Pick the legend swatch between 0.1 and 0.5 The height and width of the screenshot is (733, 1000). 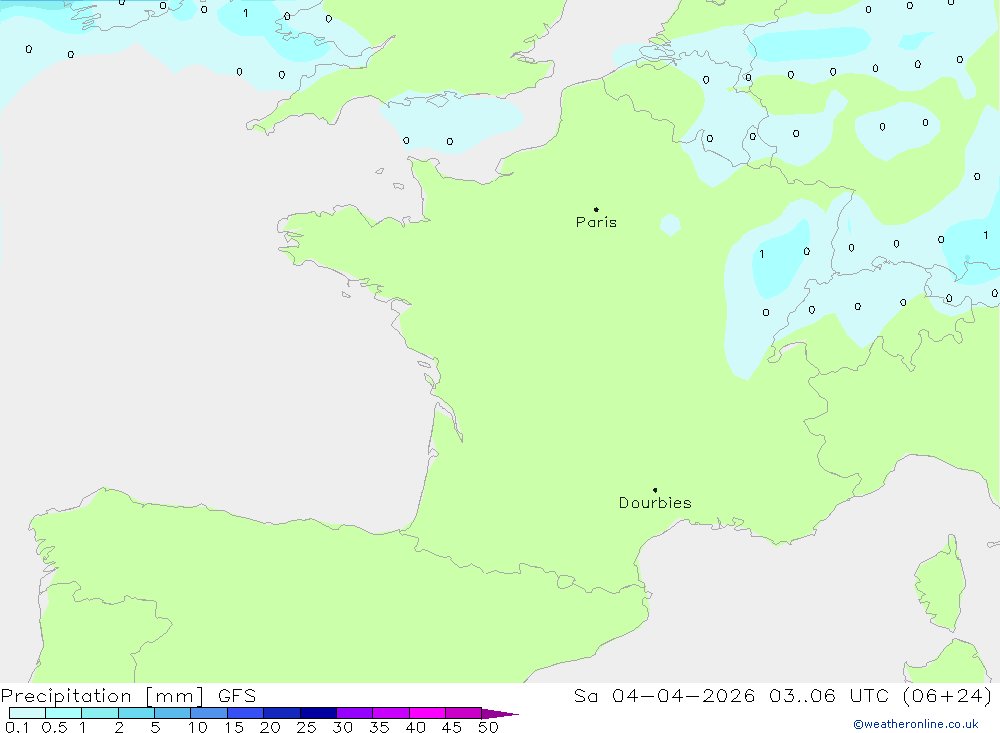pyautogui.click(x=27, y=713)
